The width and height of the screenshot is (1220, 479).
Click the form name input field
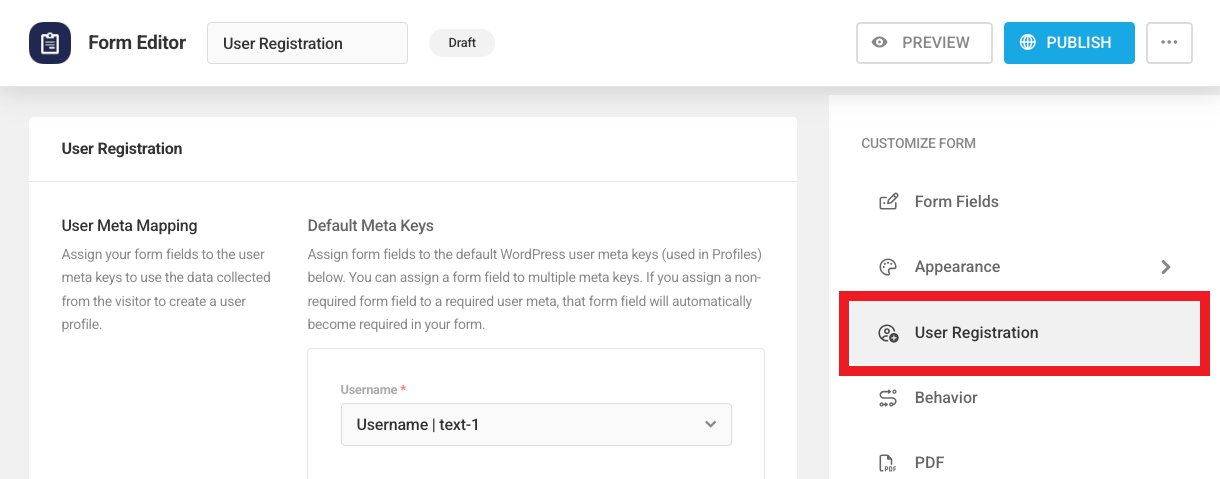(x=307, y=44)
